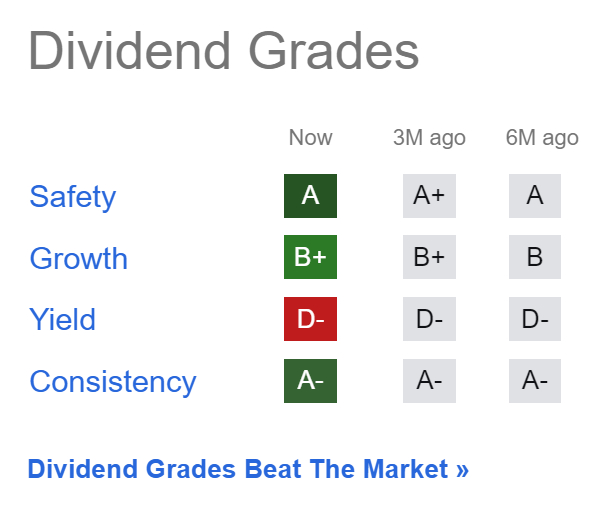Image resolution: width=607 pixels, height=509 pixels.
Task: Click the current Consistency A- grade badge
Action: (x=310, y=381)
